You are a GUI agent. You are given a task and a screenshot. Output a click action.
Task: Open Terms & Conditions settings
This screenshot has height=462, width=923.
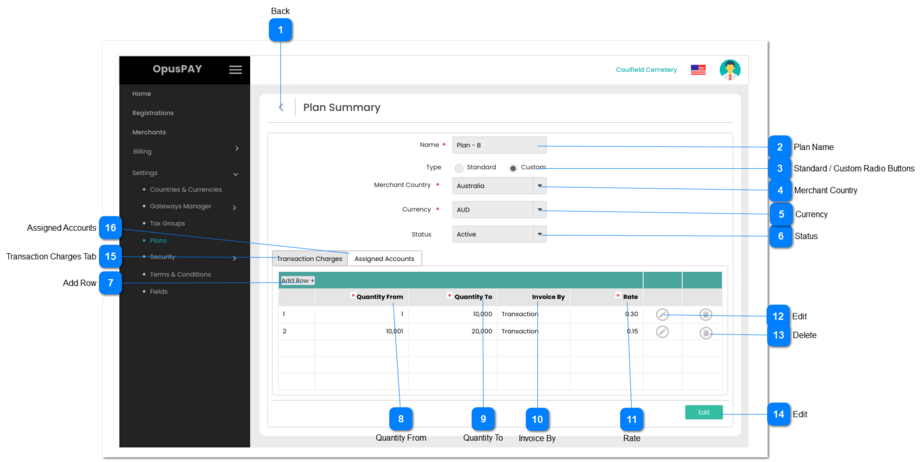point(180,274)
